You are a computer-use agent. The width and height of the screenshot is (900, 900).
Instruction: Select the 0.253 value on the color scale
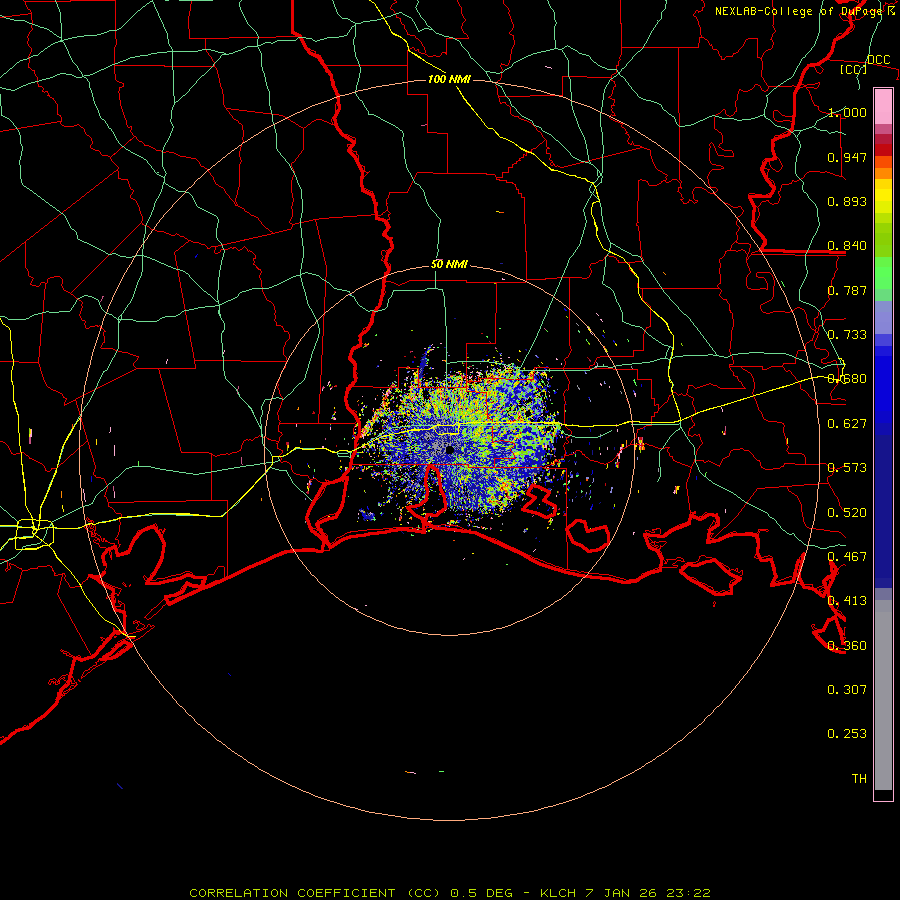tap(847, 734)
